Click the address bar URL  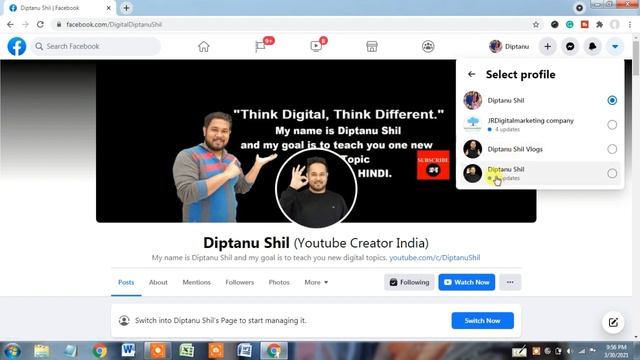tap(114, 24)
